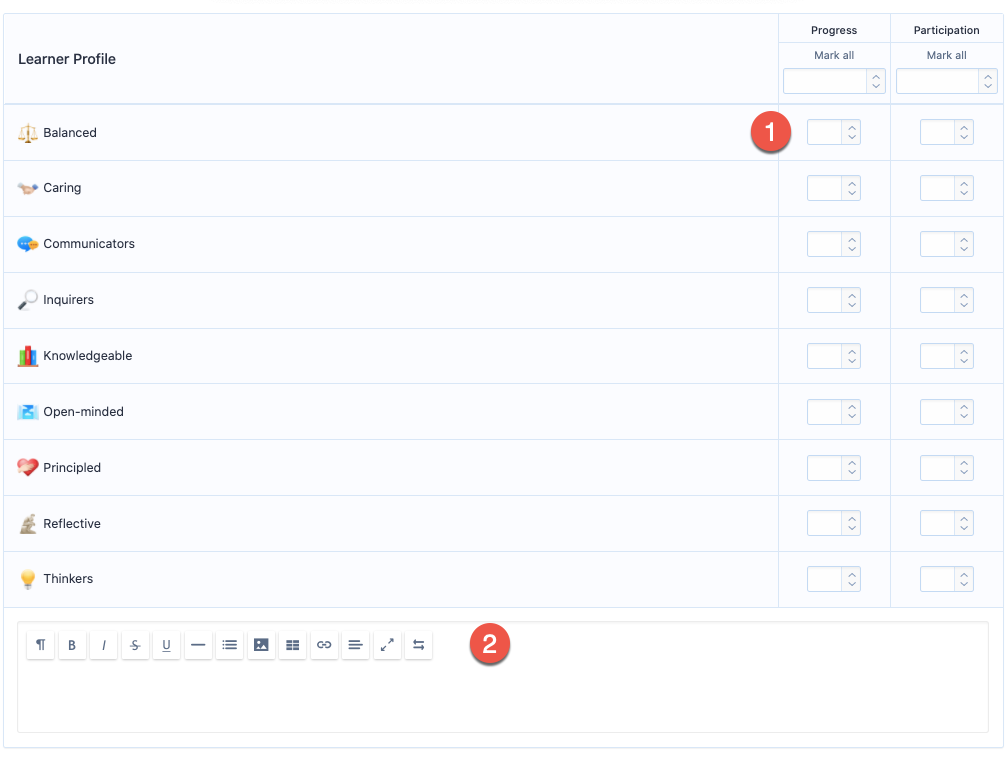Viewport: 1008px width, 760px height.
Task: Apply italic formatting in editor toolbar
Action: (103, 646)
